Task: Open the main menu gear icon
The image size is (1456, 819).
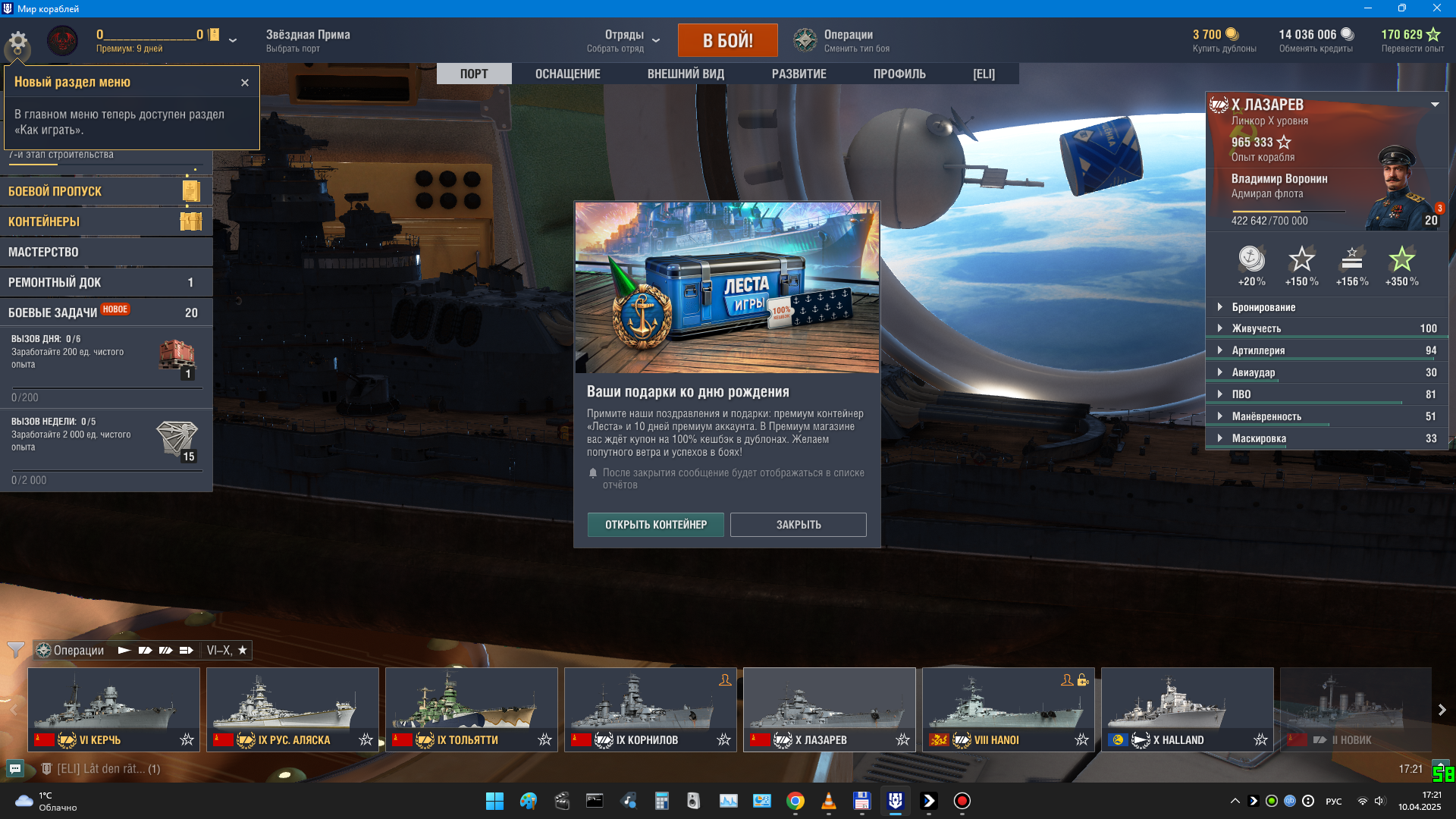Action: click(17, 42)
